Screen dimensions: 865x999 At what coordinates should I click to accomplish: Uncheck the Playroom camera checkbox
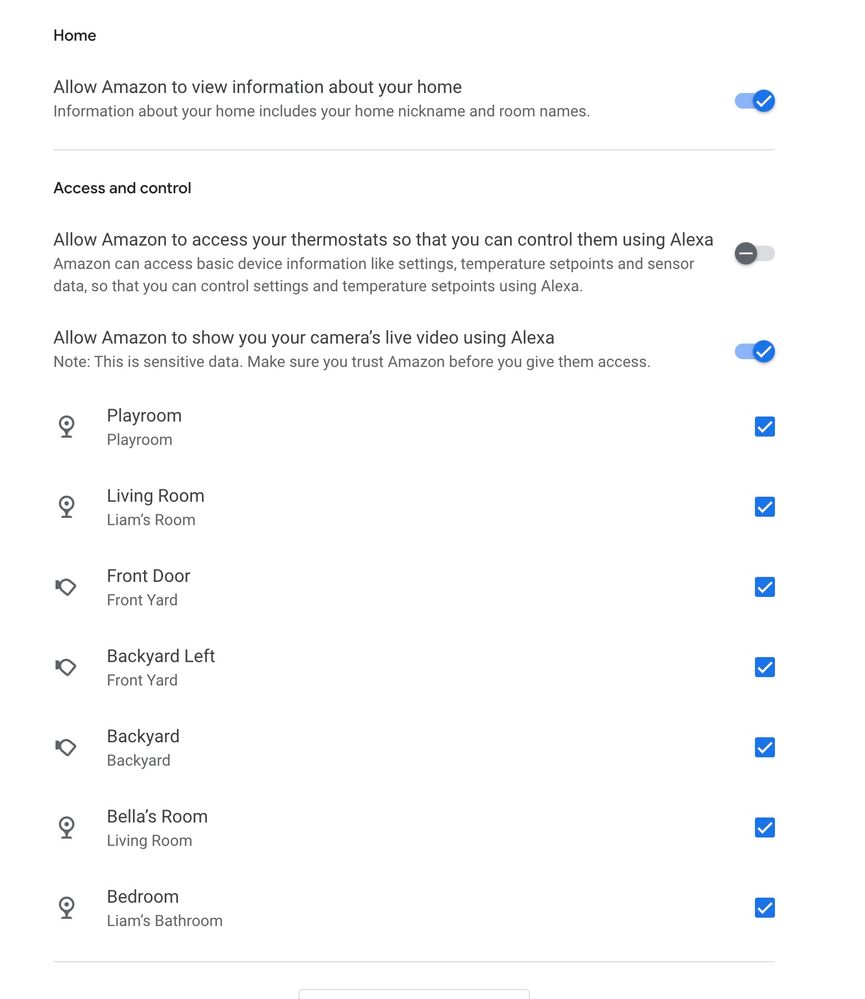[764, 427]
